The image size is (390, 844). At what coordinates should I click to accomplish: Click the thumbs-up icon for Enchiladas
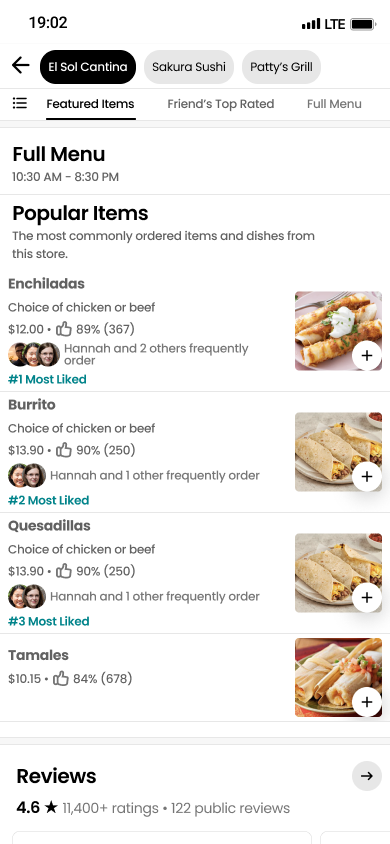pos(64,328)
